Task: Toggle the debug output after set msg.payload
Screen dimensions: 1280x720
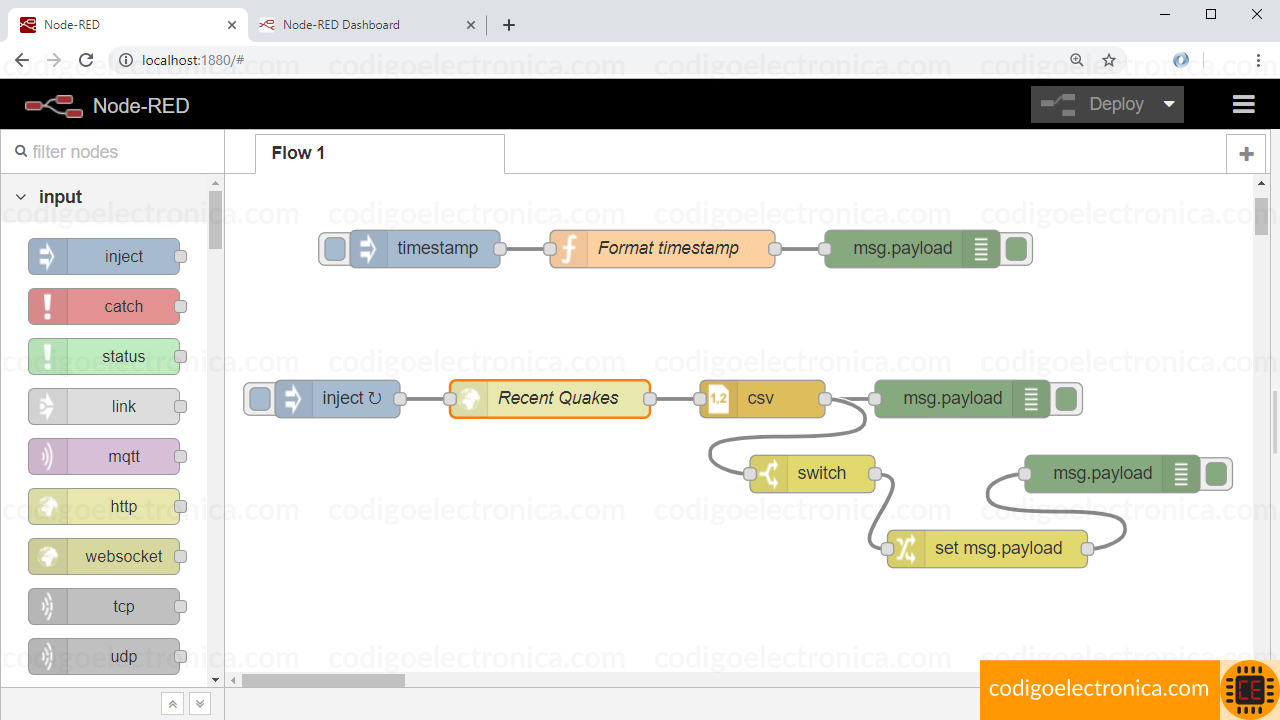Action: tap(1216, 474)
